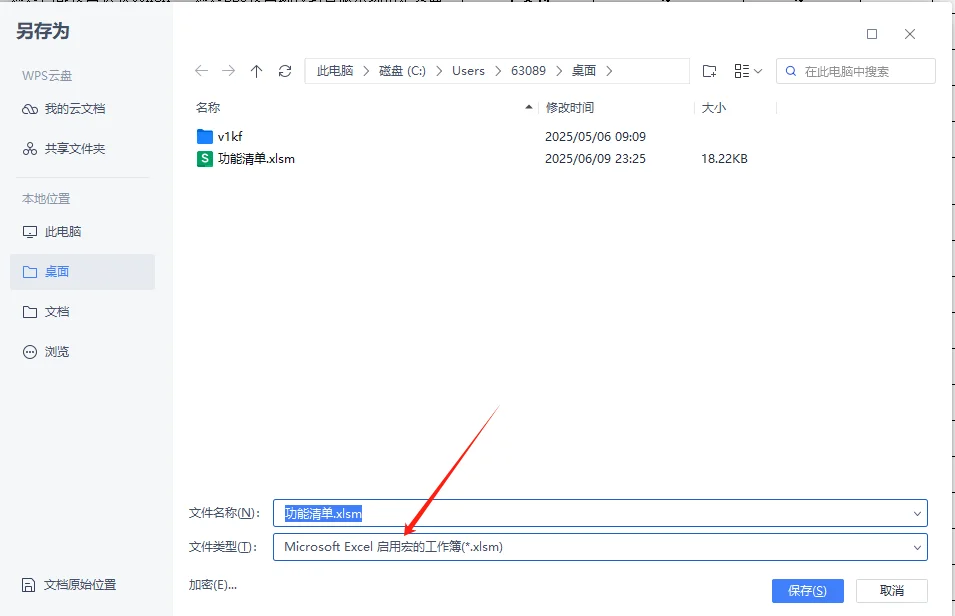Click the back navigation arrow
This screenshot has width=955, height=616.
click(201, 70)
